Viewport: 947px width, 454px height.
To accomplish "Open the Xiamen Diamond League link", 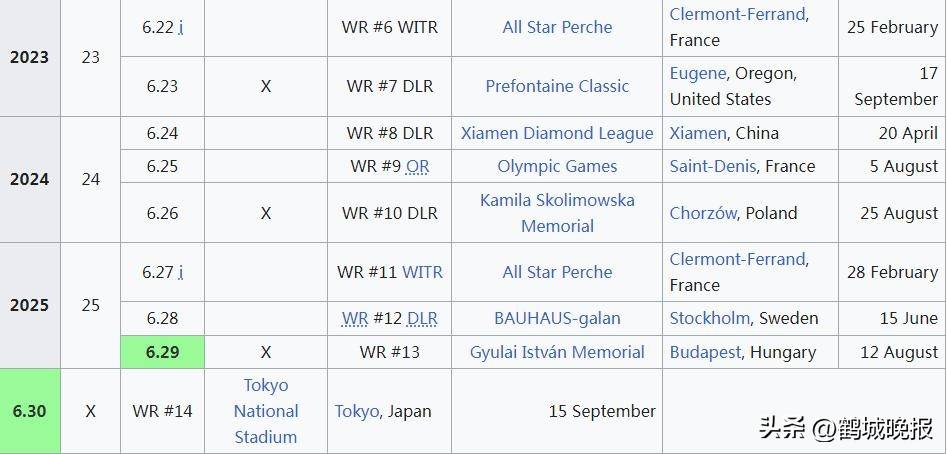I will [557, 133].
